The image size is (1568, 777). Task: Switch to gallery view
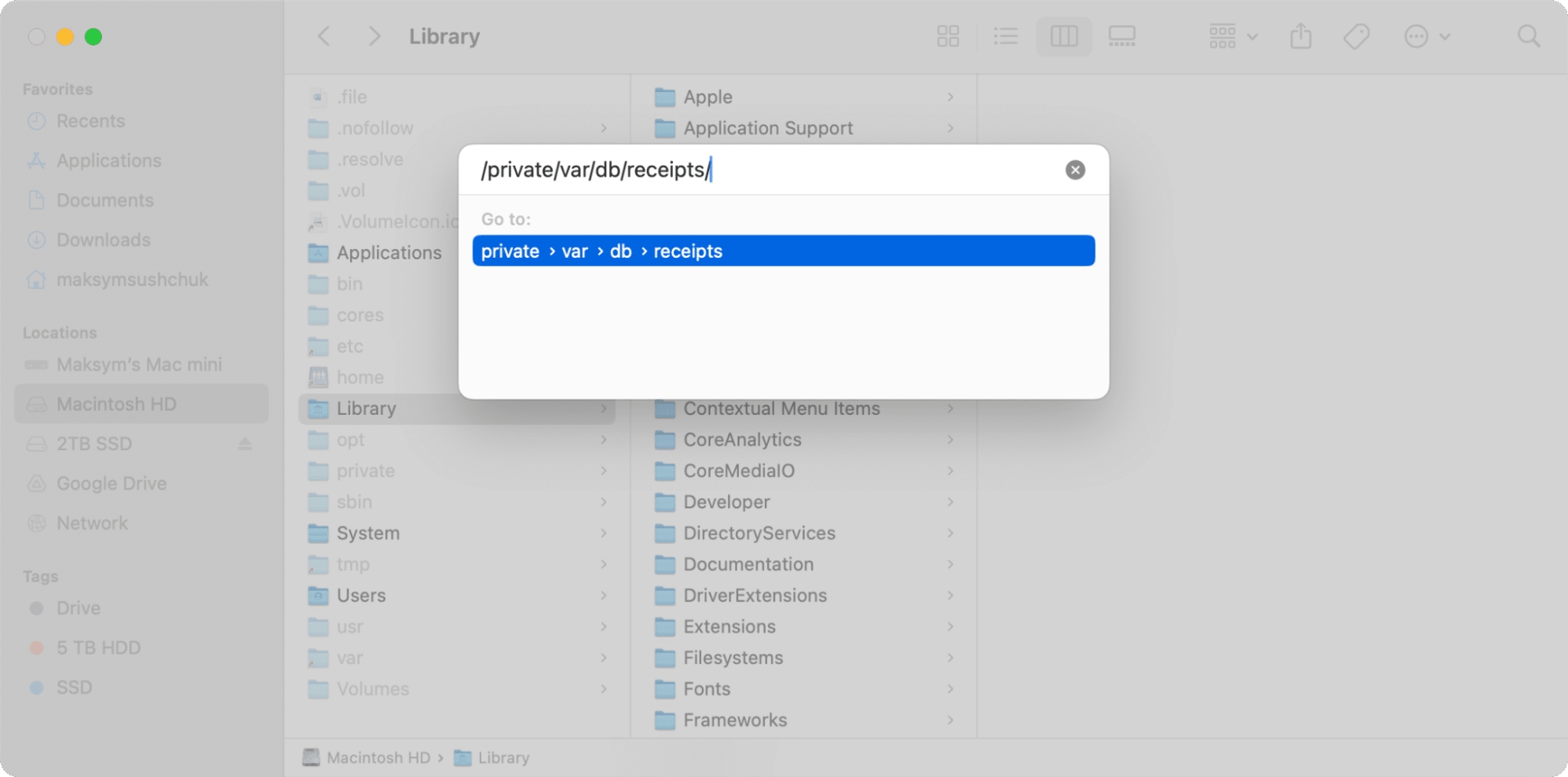pos(1122,36)
